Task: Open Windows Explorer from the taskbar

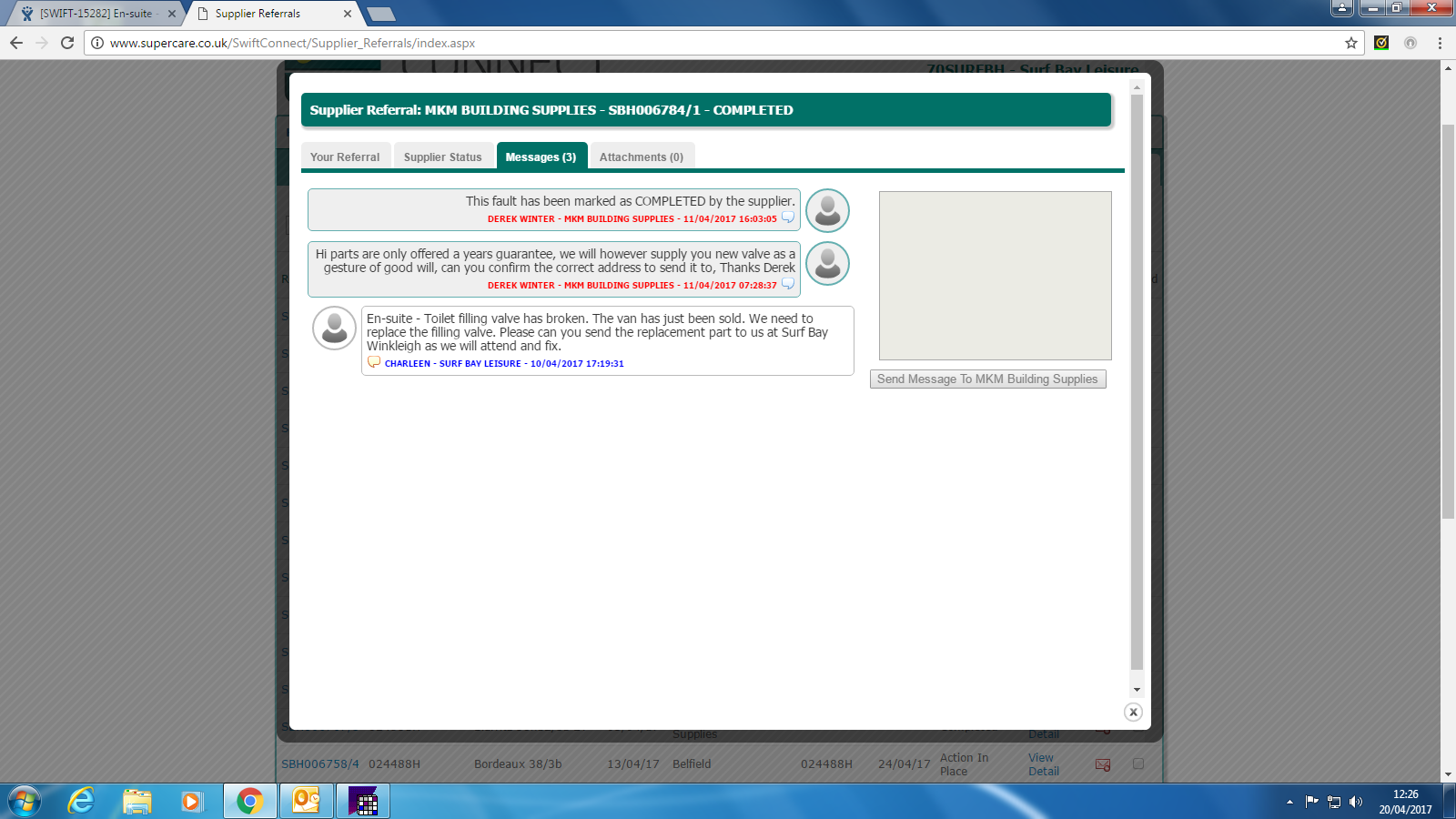Action: pos(137,802)
